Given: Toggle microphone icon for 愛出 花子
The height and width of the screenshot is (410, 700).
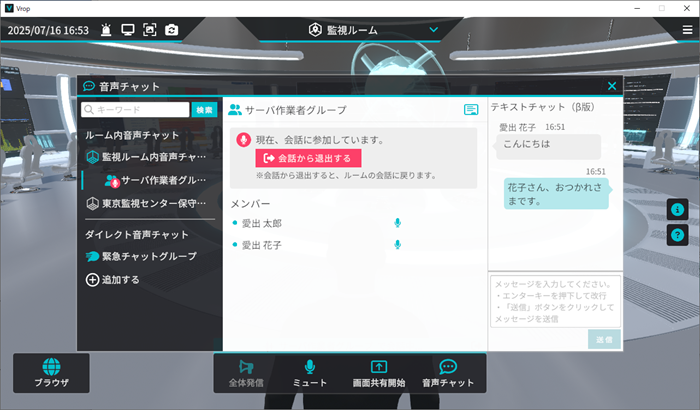Looking at the screenshot, I should (397, 245).
